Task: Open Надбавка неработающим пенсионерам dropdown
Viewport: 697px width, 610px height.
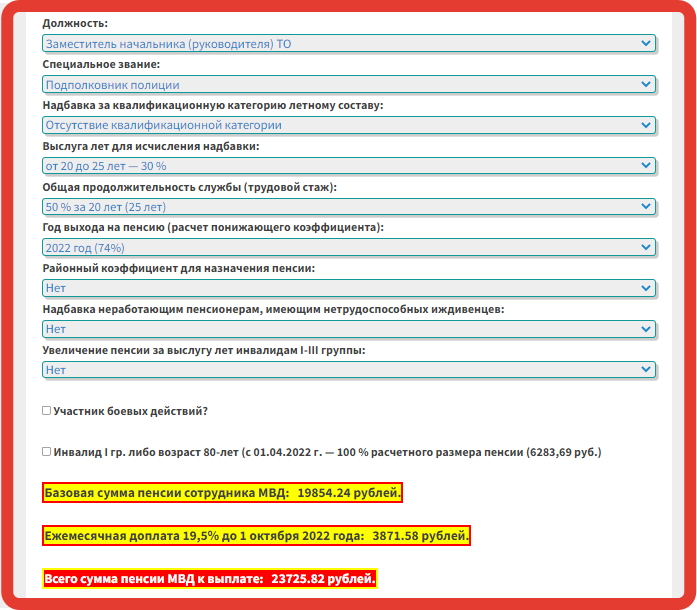Action: [x=349, y=329]
